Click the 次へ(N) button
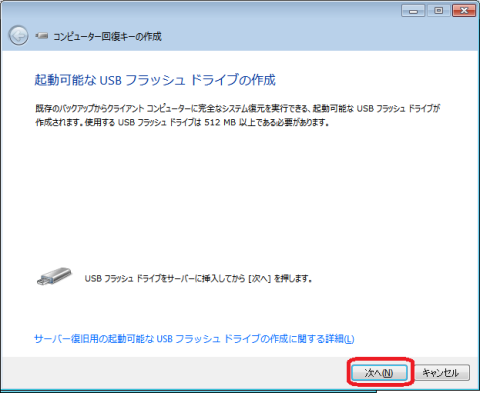The height and width of the screenshot is (393, 480). tap(379, 373)
